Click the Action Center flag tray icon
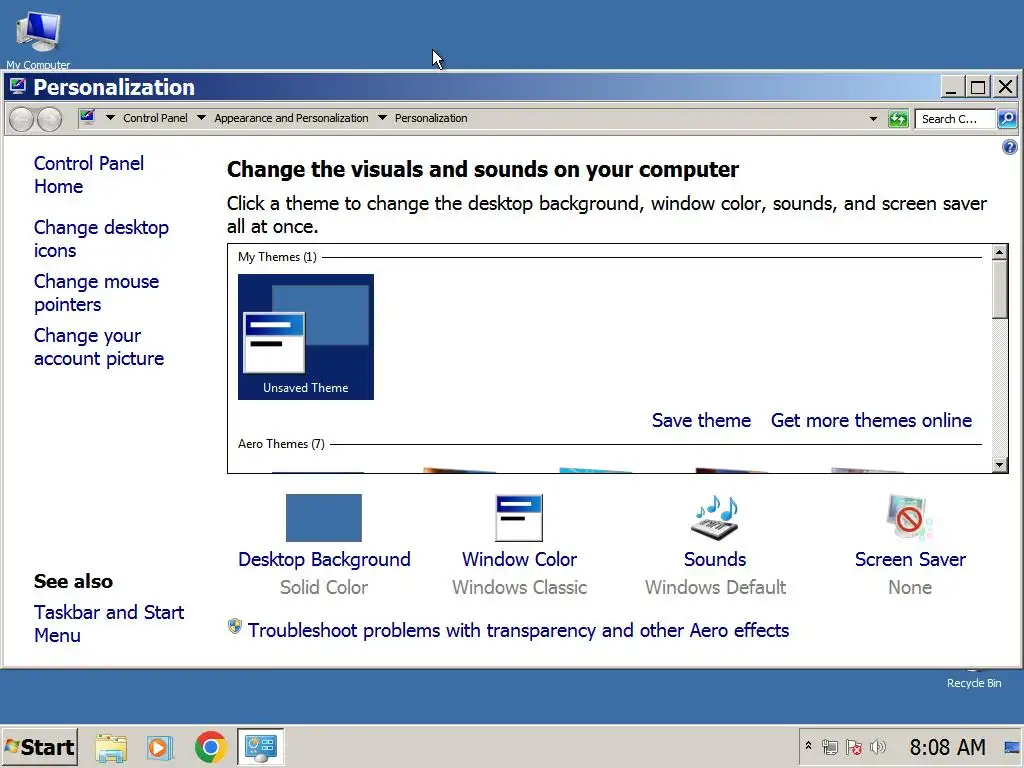 point(854,747)
